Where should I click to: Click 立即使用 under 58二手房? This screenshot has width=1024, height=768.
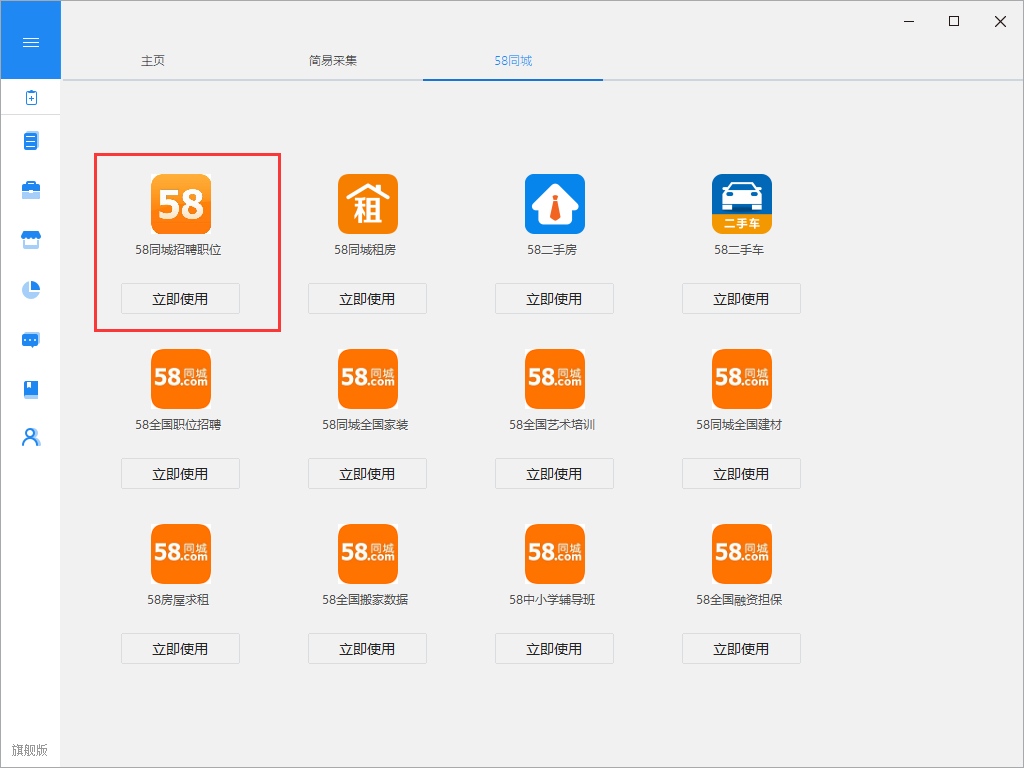tap(554, 298)
